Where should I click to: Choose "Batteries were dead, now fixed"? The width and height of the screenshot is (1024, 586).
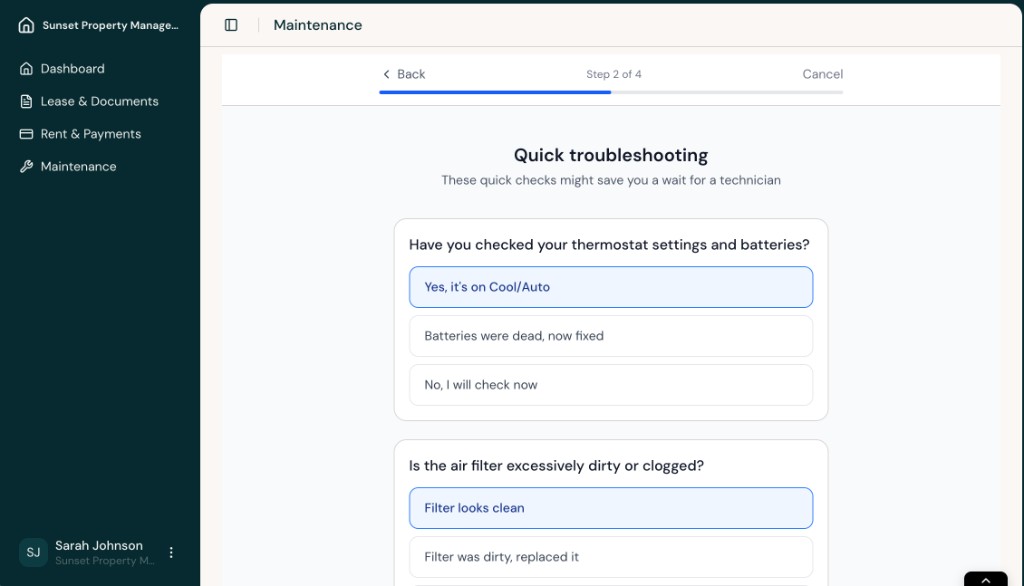coord(611,336)
